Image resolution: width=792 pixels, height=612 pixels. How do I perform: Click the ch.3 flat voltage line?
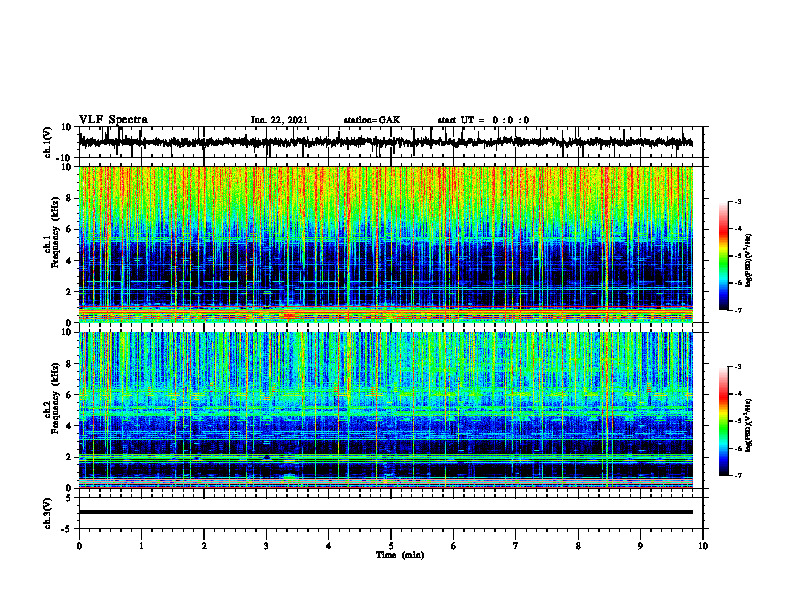click(385, 512)
